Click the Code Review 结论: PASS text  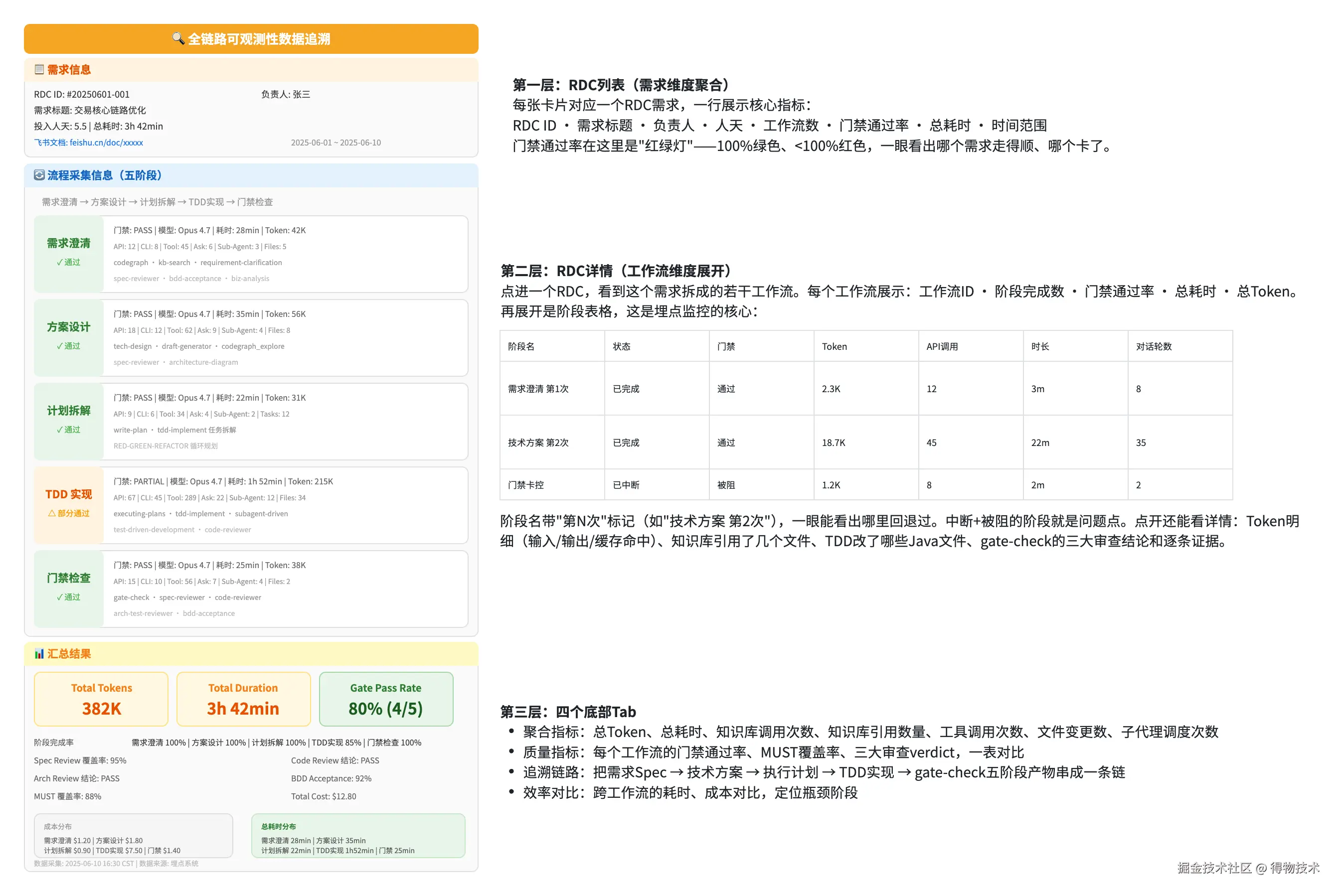(x=335, y=760)
